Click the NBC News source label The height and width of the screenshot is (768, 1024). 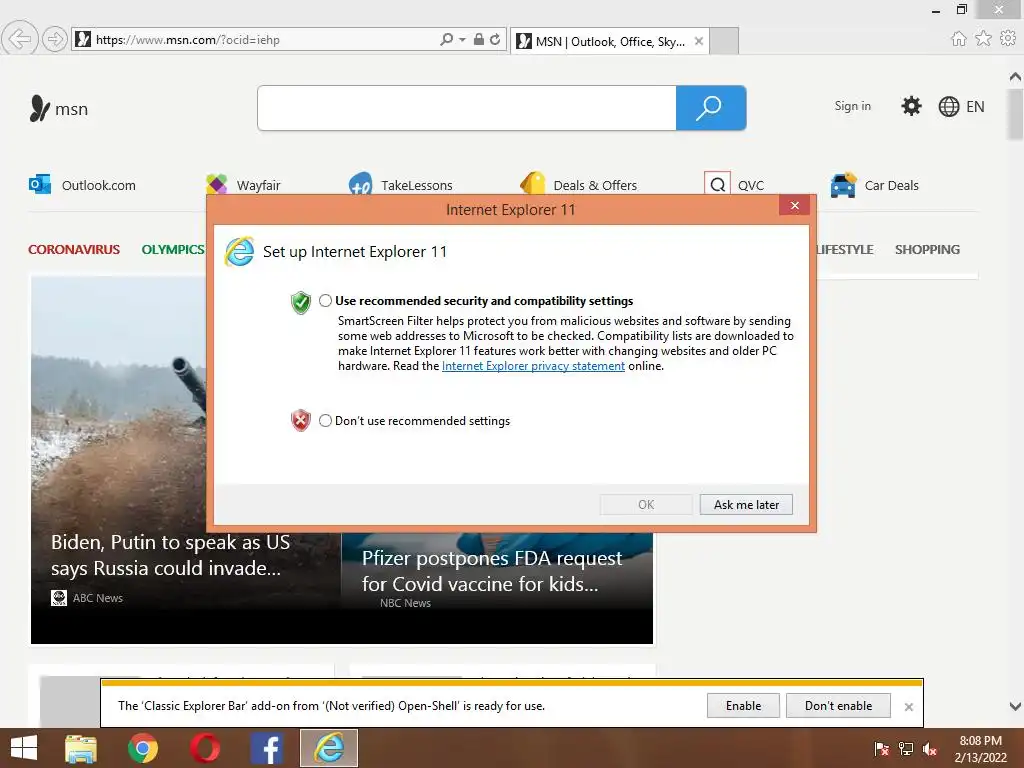tap(405, 603)
